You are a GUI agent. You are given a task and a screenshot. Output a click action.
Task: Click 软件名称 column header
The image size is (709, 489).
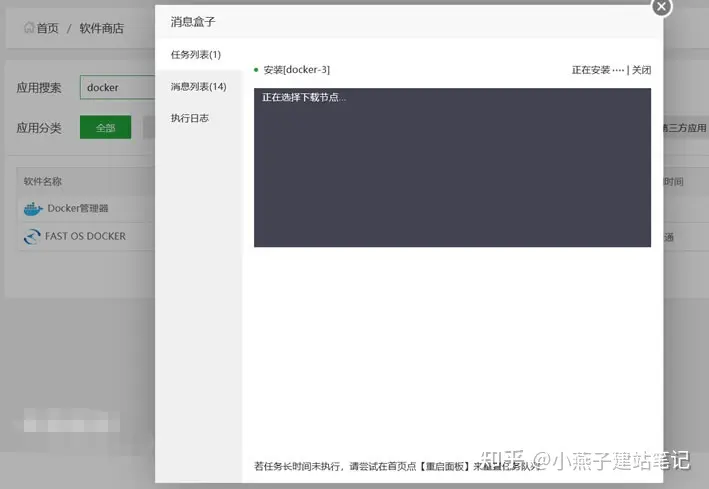(43, 181)
